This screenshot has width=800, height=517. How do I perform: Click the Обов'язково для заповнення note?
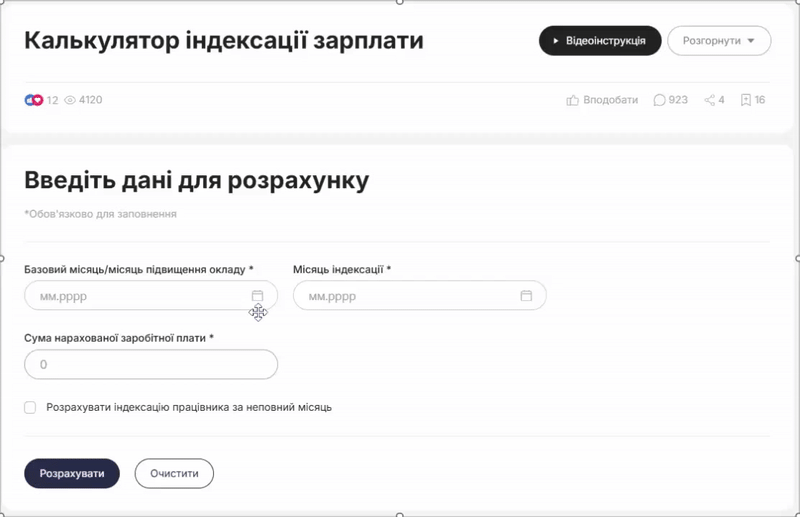tap(101, 214)
